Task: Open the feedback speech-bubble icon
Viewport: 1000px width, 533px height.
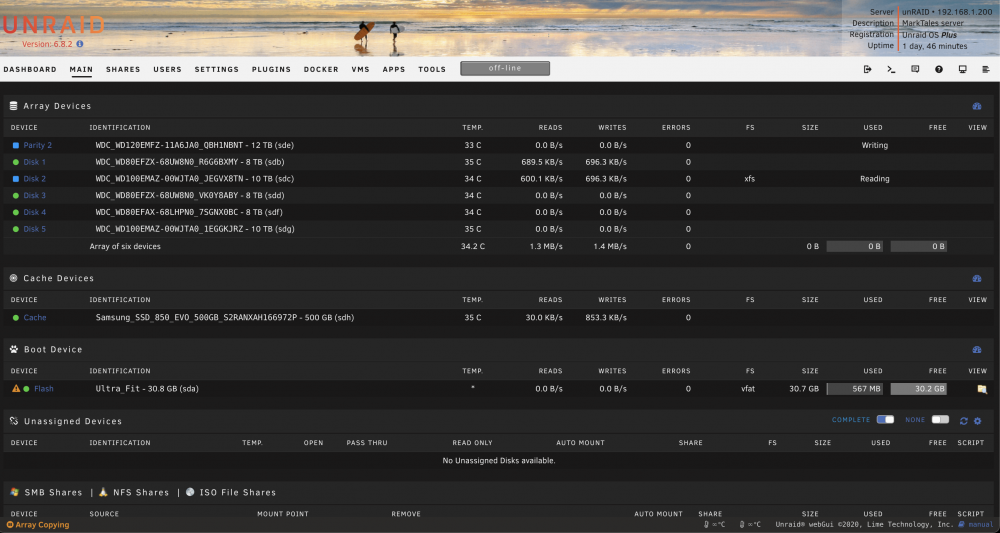Action: click(915, 69)
